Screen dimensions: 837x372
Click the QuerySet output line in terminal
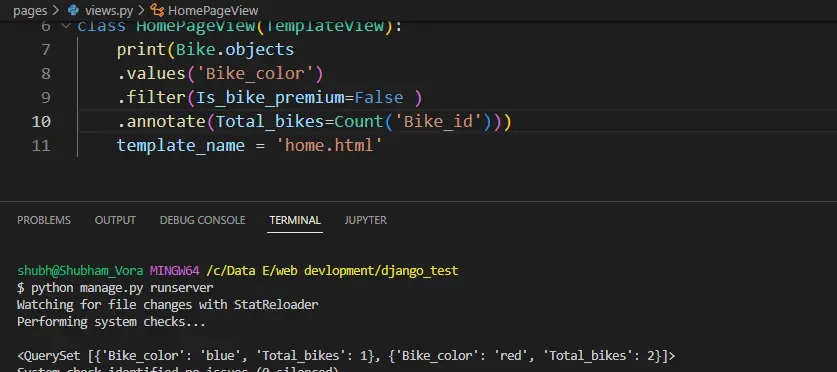pyautogui.click(x=346, y=355)
